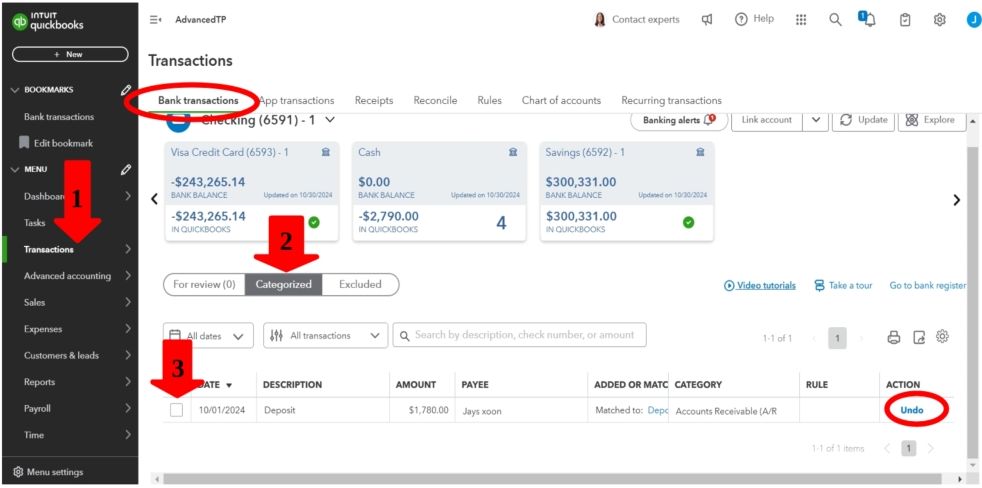This screenshot has width=982, height=488.
Task: Expand the Checking (6591) account dropdown
Action: [x=330, y=119]
